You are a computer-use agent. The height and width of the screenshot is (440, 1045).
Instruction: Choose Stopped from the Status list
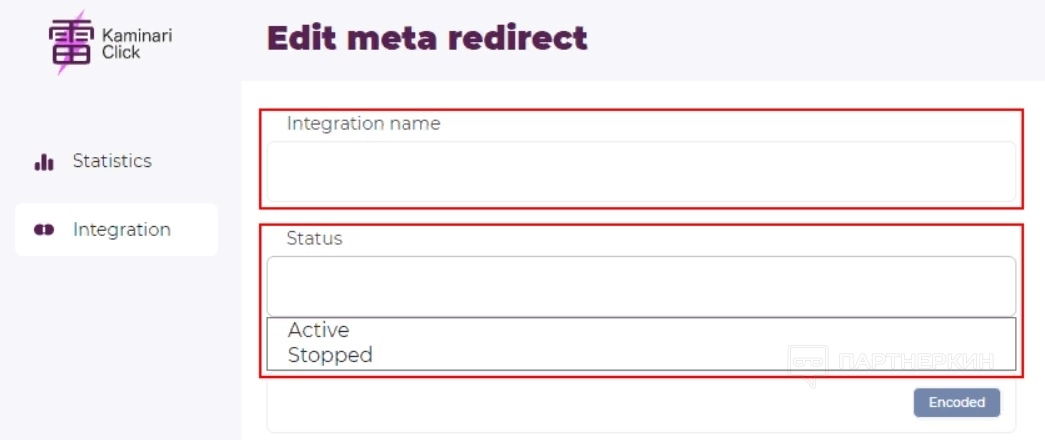(x=330, y=355)
